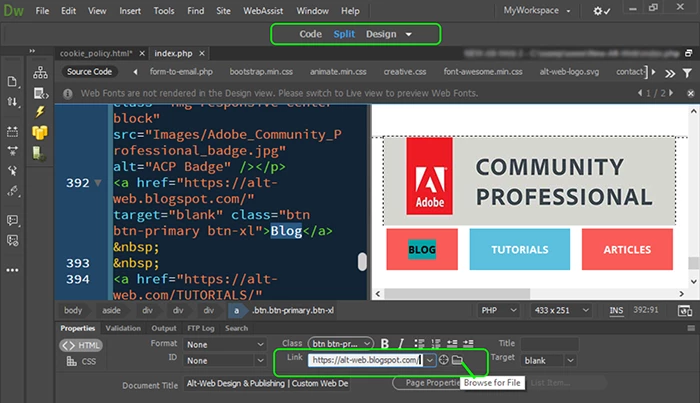
Task: Open the Properties panel options menu icon
Action: [691, 328]
